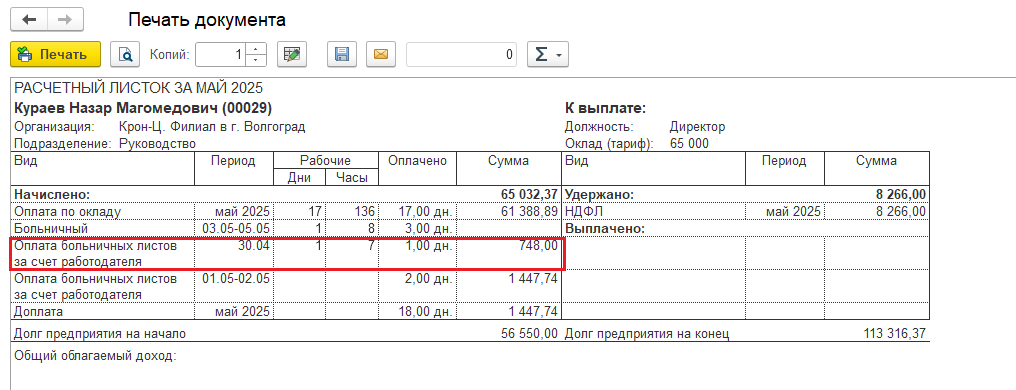Click the forward arrow navigation button
This screenshot has width=1016, height=390.
coord(65,20)
